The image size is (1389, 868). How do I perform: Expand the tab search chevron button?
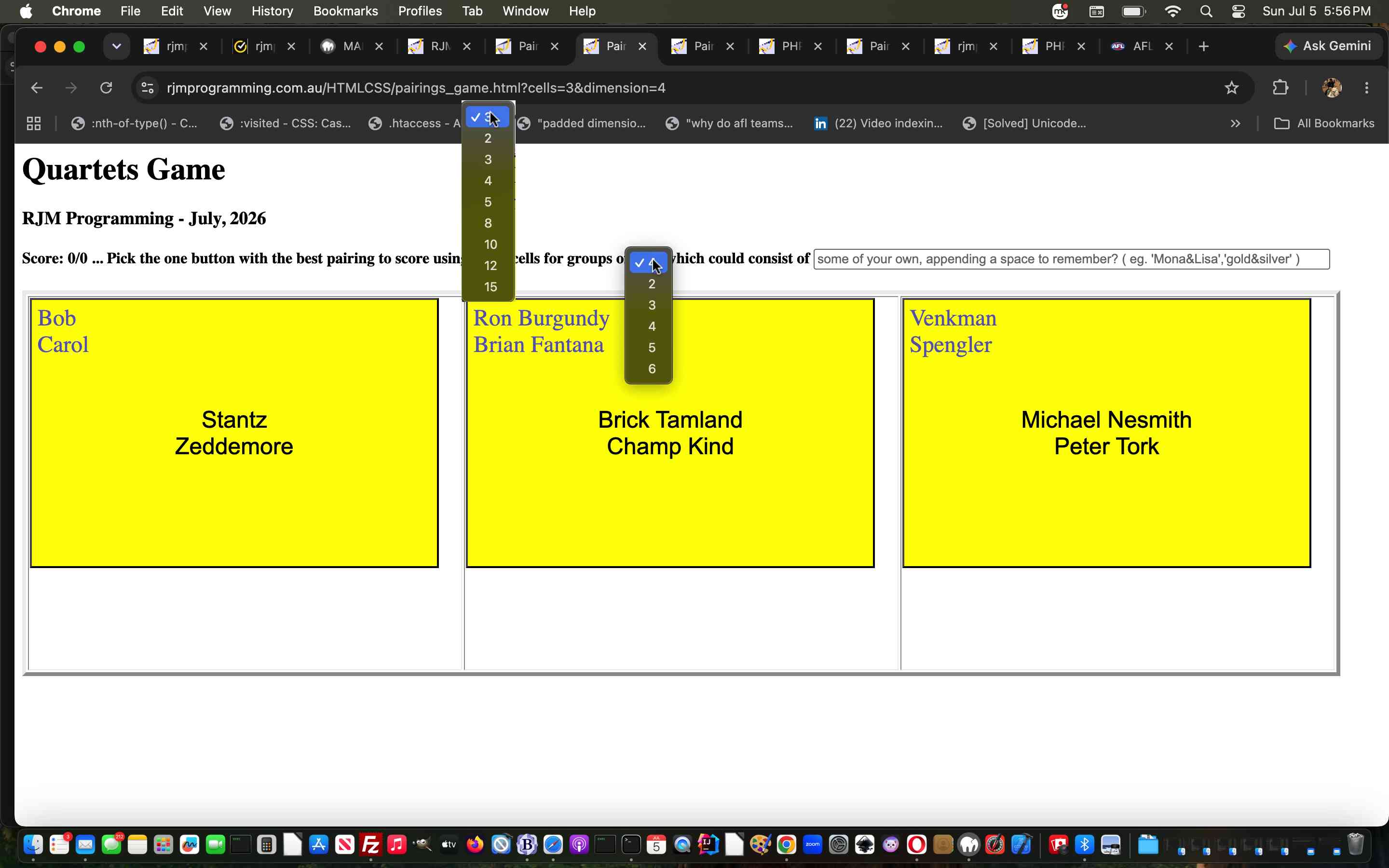pos(117,46)
